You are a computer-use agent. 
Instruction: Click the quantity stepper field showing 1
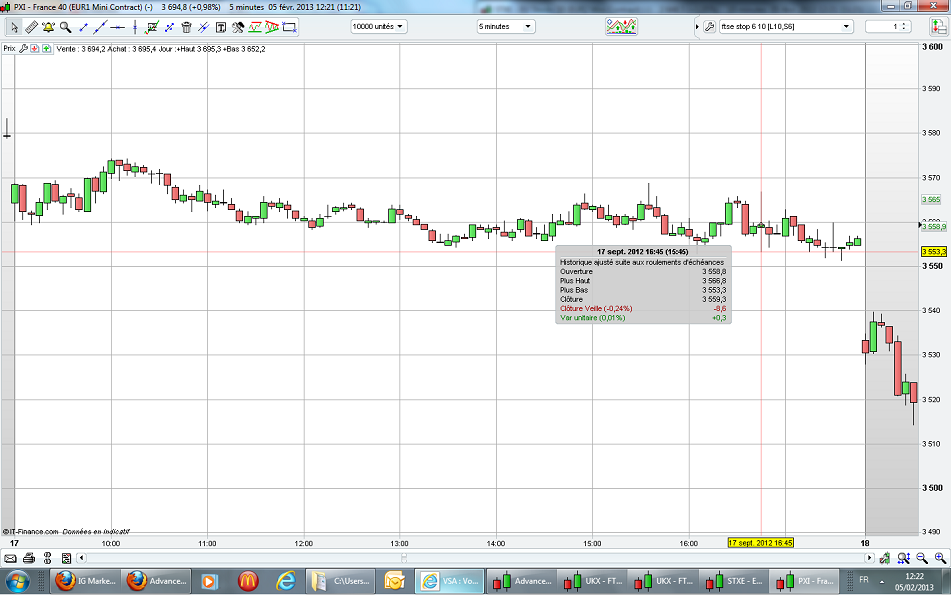(x=888, y=27)
